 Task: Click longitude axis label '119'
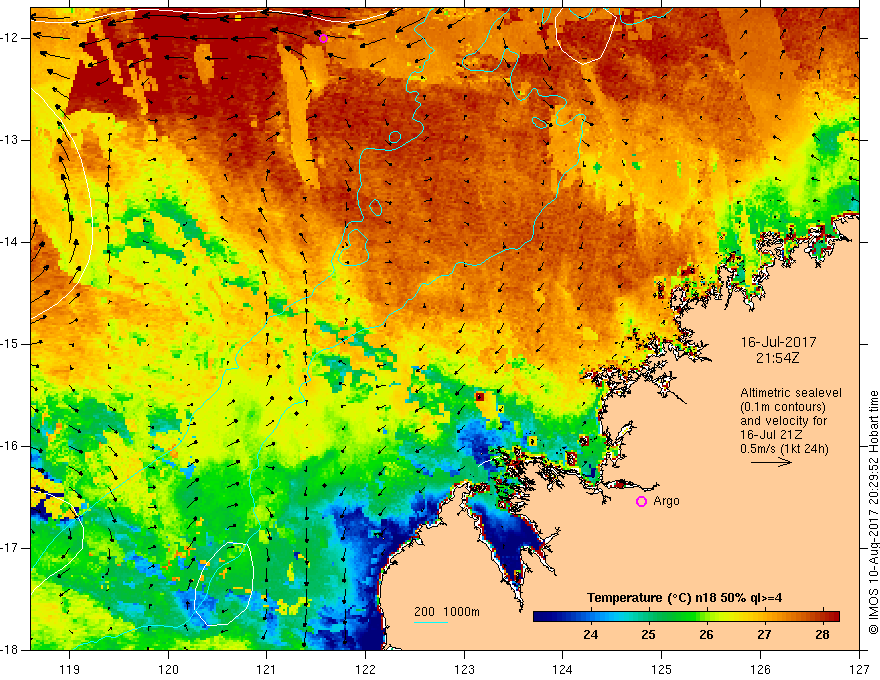click(x=70, y=669)
